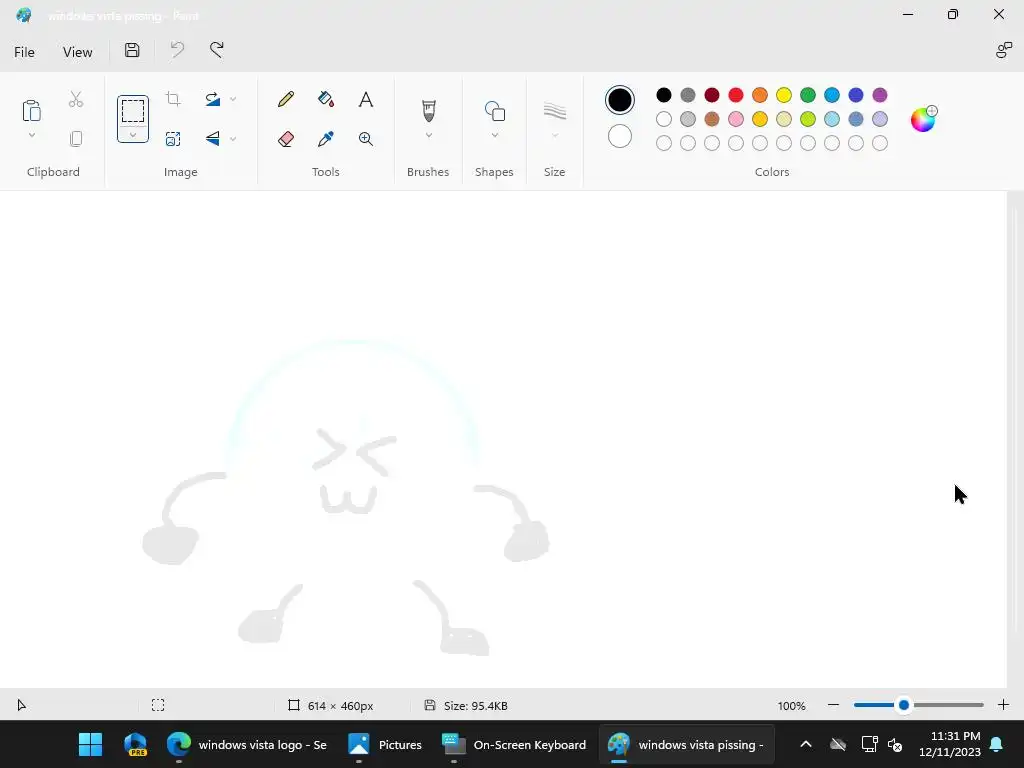Click the zoom slider handle
Image resolution: width=1024 pixels, height=768 pixels.
click(x=904, y=705)
